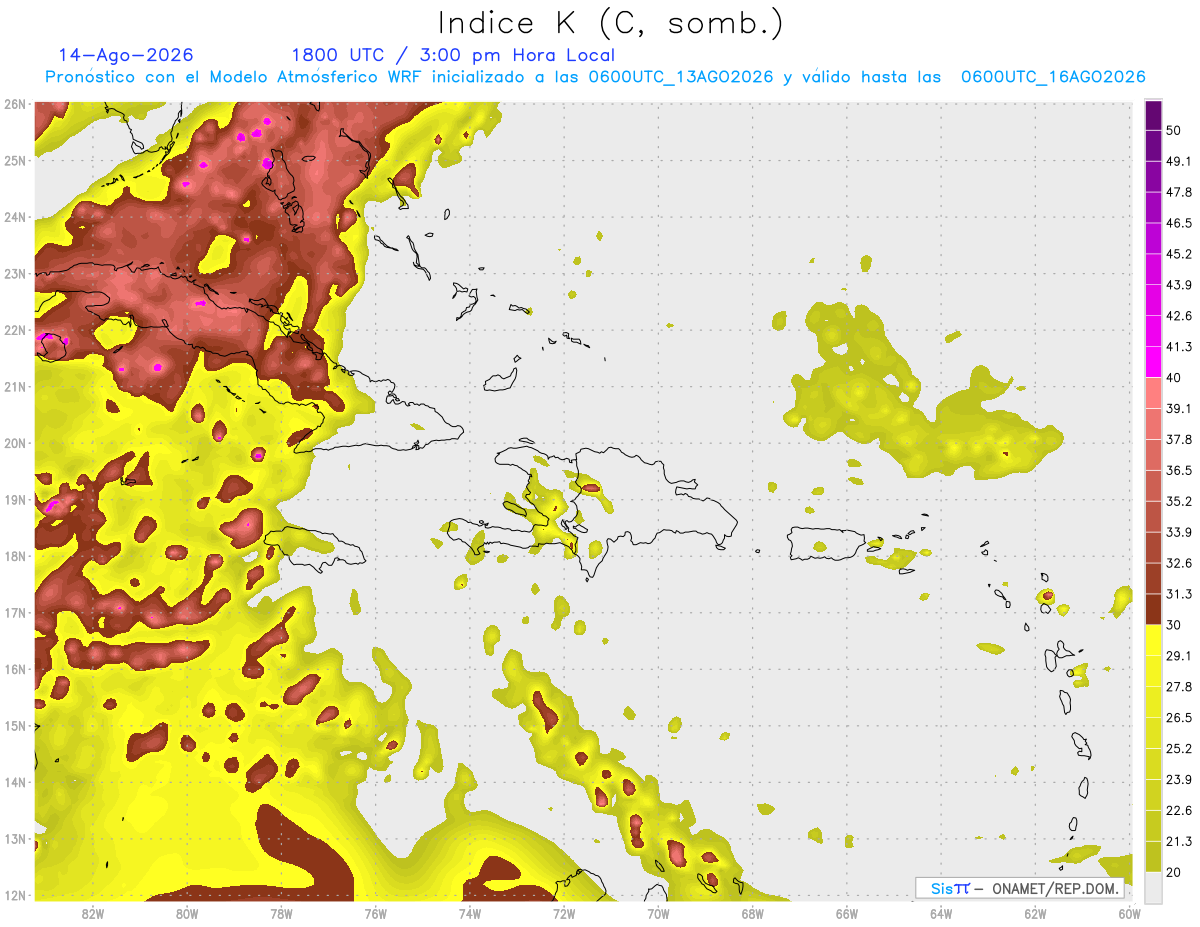Click the colorbar value "37.8"
1200x927 pixels.
(1179, 440)
